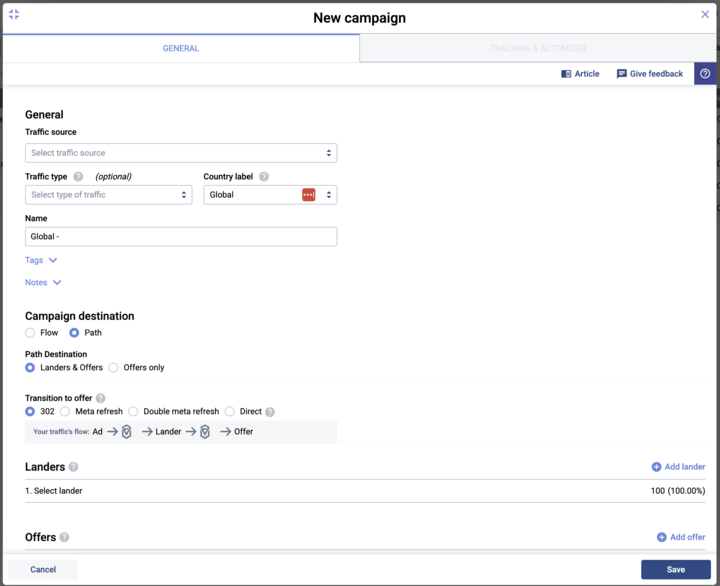Switch to the General tab
720x586 pixels.
181,48
